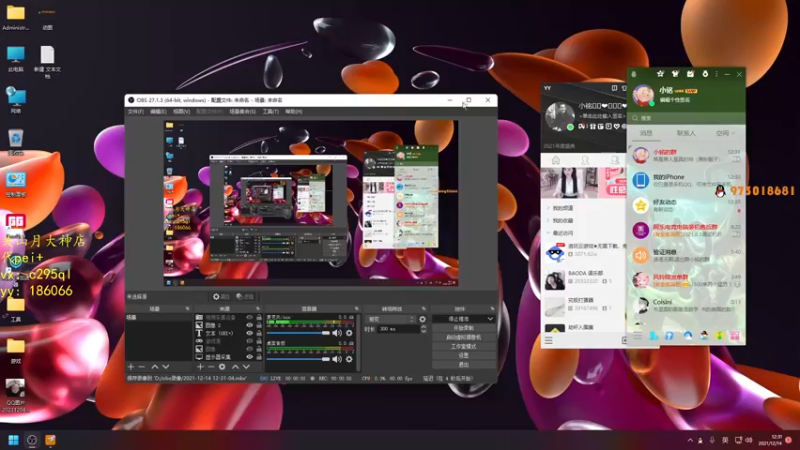Click the 设置 button in OBS controls
Viewport: 800px width, 450px height.
464,355
